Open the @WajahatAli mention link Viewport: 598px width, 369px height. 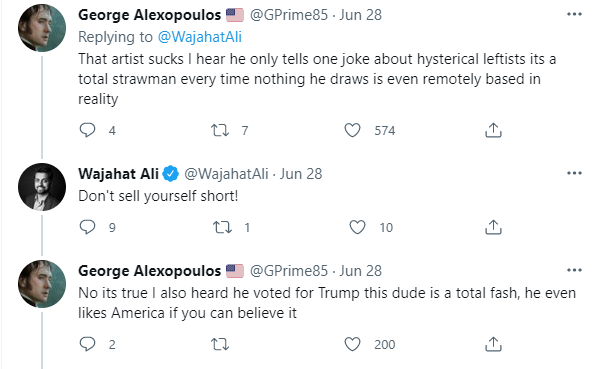(x=200, y=37)
